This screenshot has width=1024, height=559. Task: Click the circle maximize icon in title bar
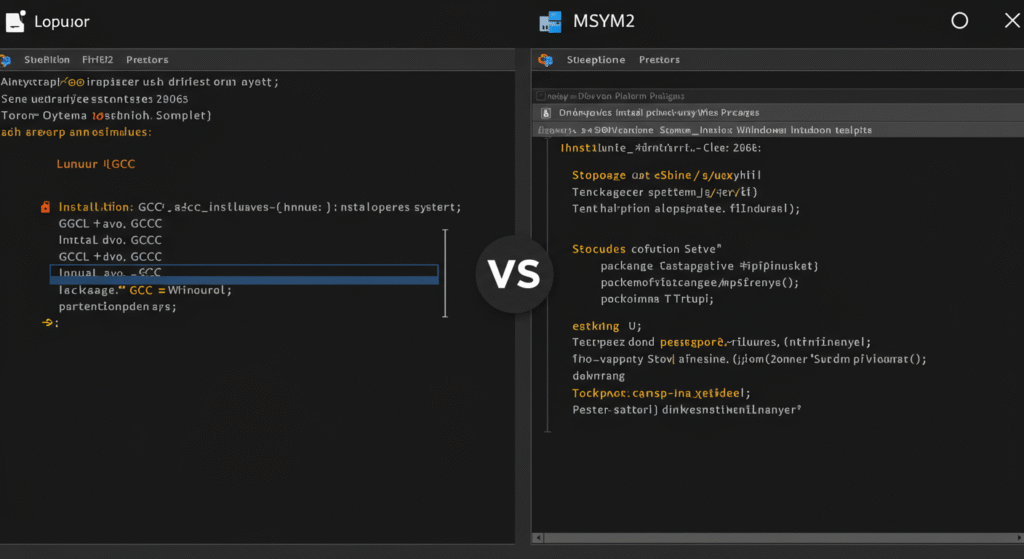(x=959, y=21)
